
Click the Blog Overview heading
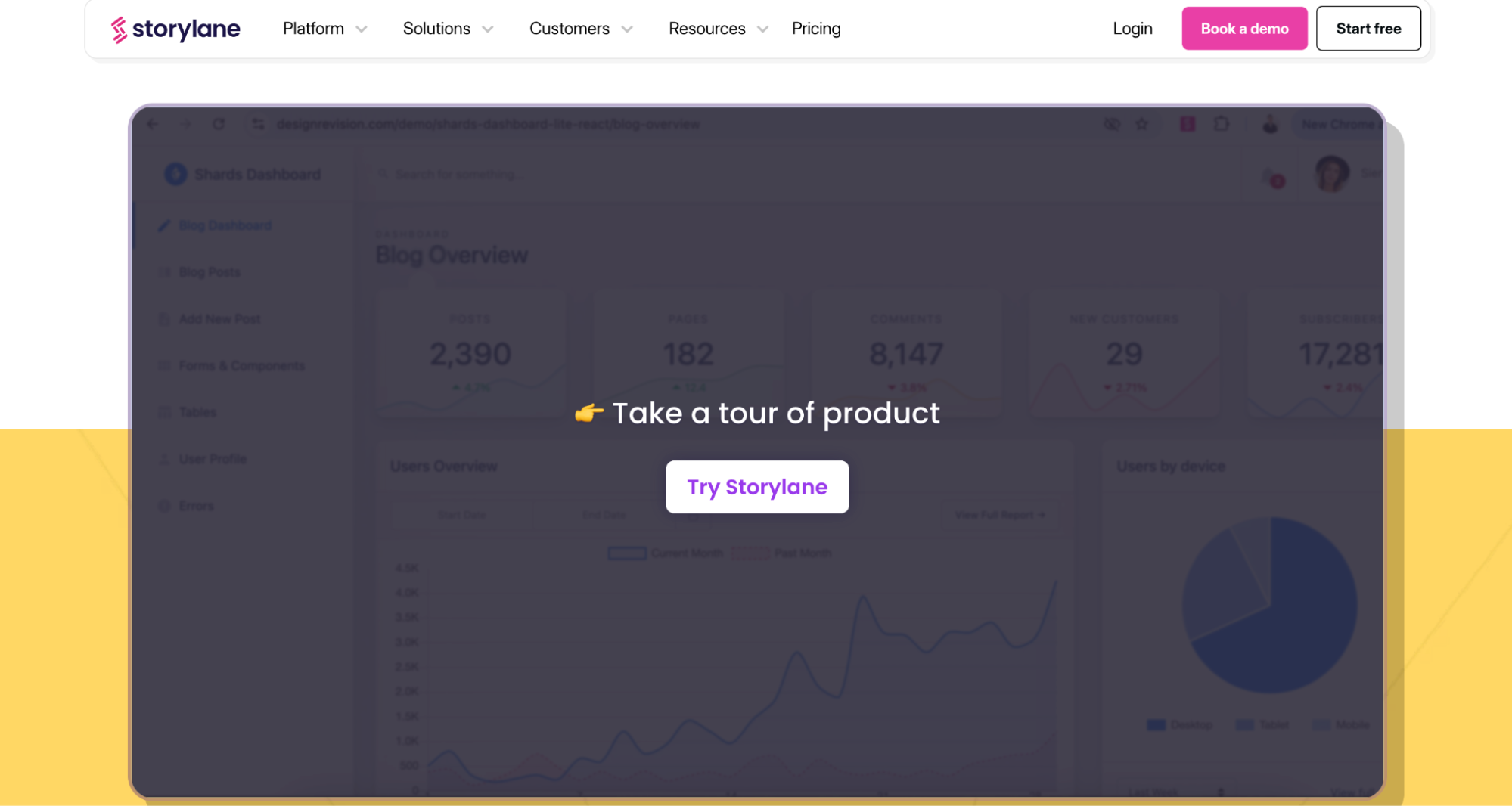coord(452,256)
